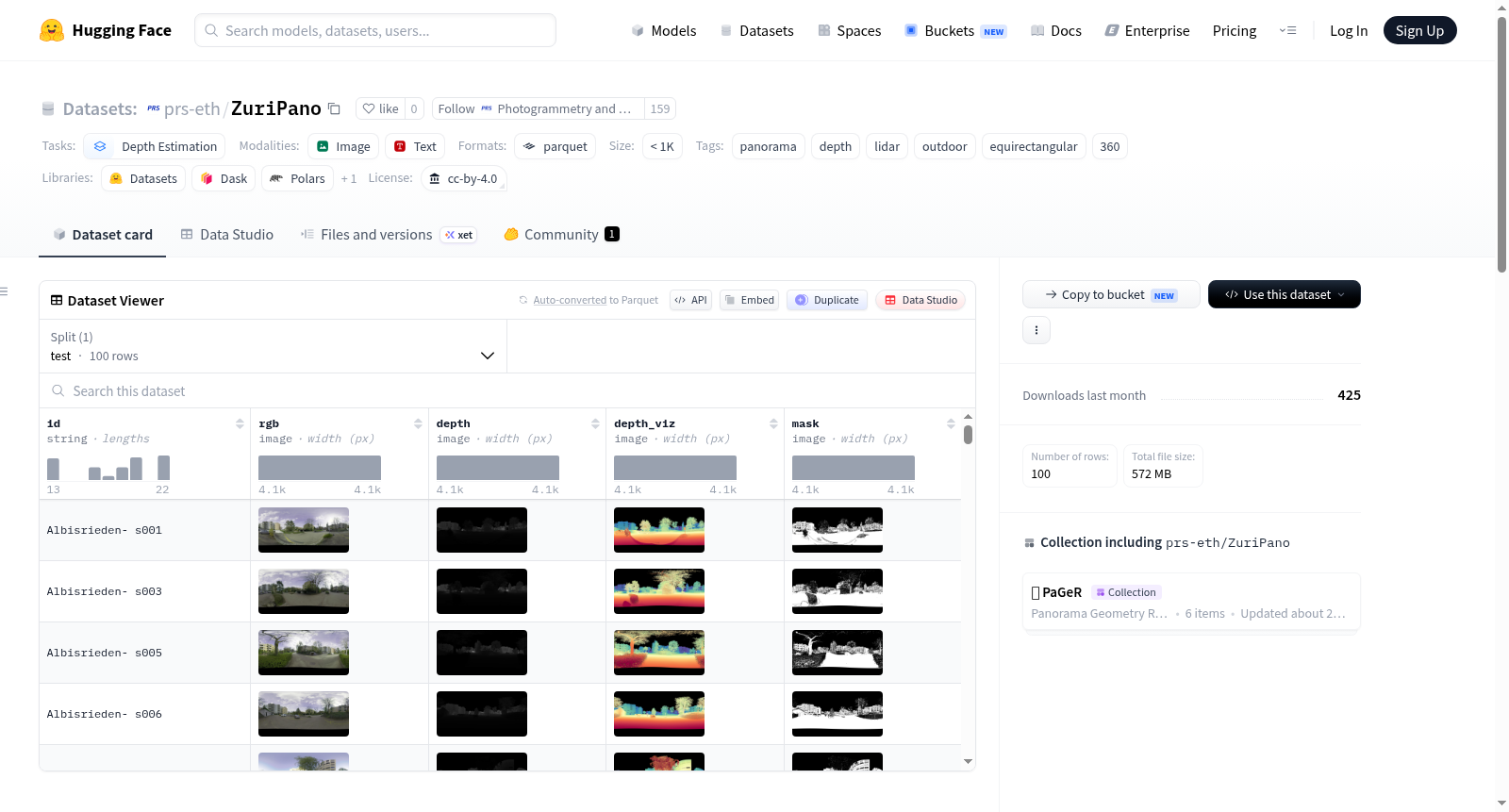Click the Embed button
Image resolution: width=1509 pixels, height=812 pixels.
[x=749, y=300]
